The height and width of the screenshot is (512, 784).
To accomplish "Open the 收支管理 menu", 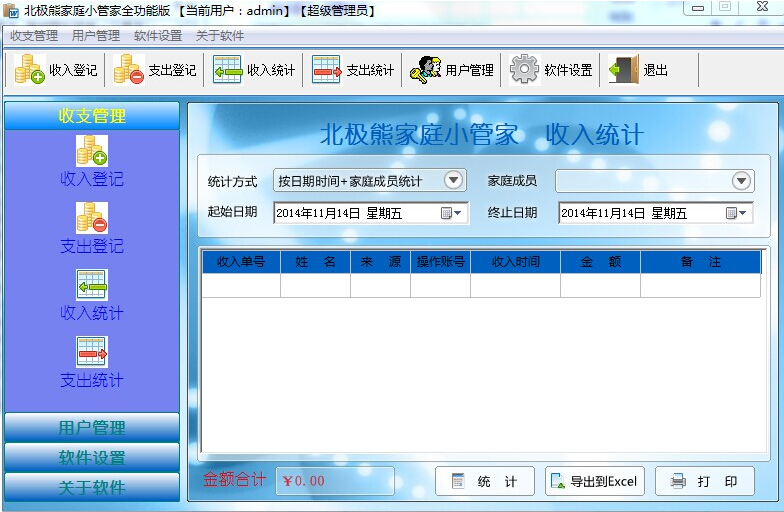I will 34,36.
